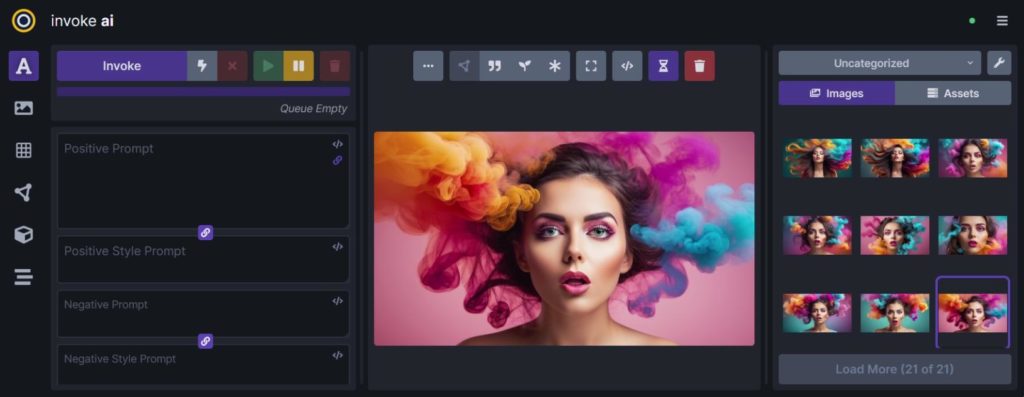
Task: Click into the Positive Prompt field
Action: [x=203, y=181]
